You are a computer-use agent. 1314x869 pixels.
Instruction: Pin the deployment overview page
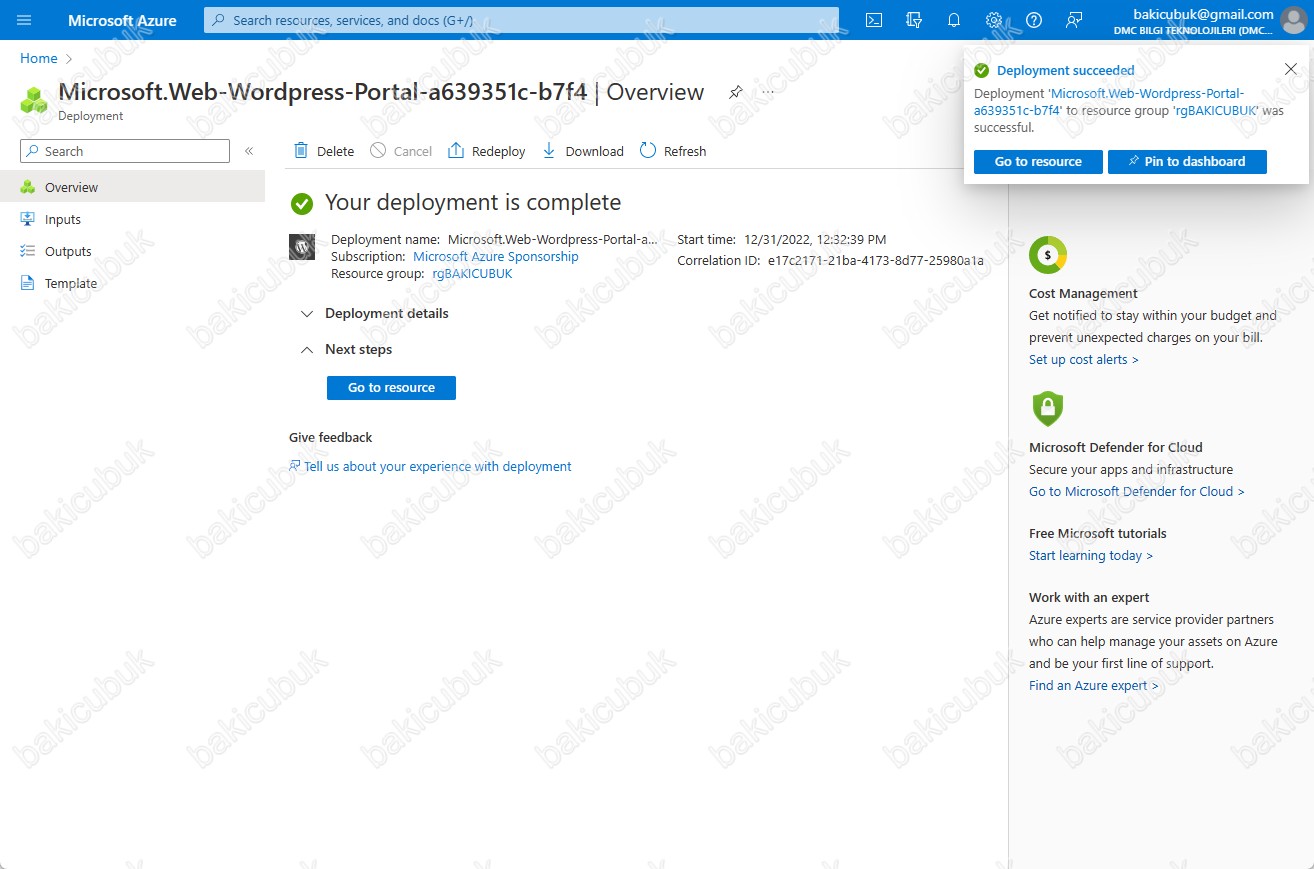click(735, 92)
